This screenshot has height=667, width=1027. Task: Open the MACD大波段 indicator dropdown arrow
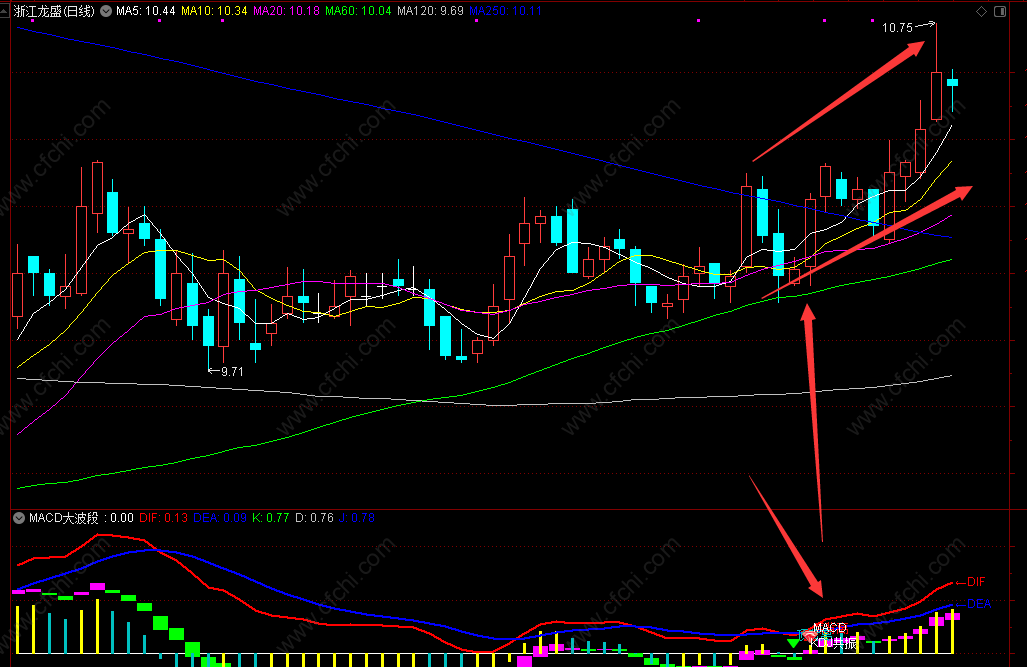19,518
